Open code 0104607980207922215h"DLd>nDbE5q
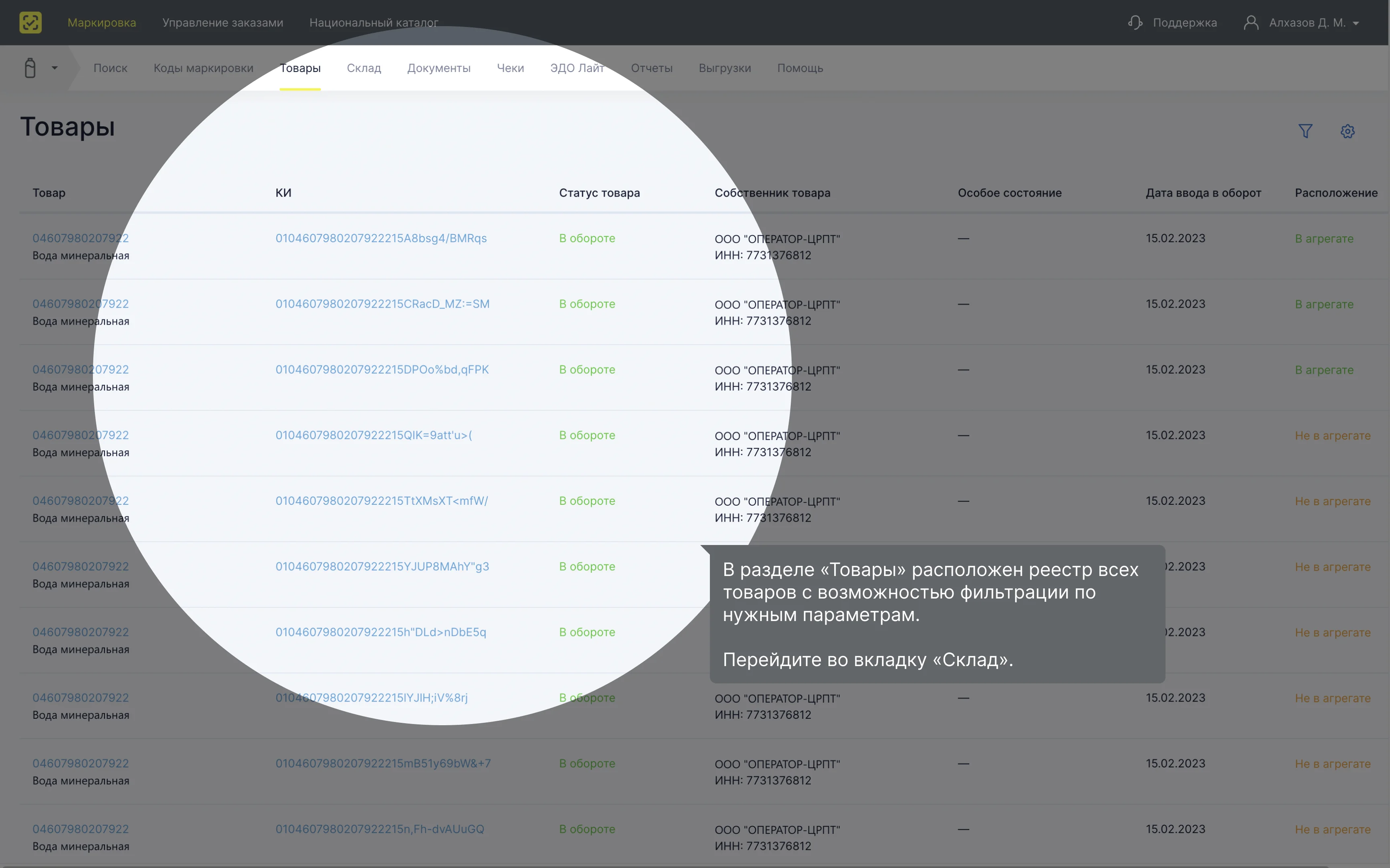The height and width of the screenshot is (868, 1390). (x=380, y=632)
